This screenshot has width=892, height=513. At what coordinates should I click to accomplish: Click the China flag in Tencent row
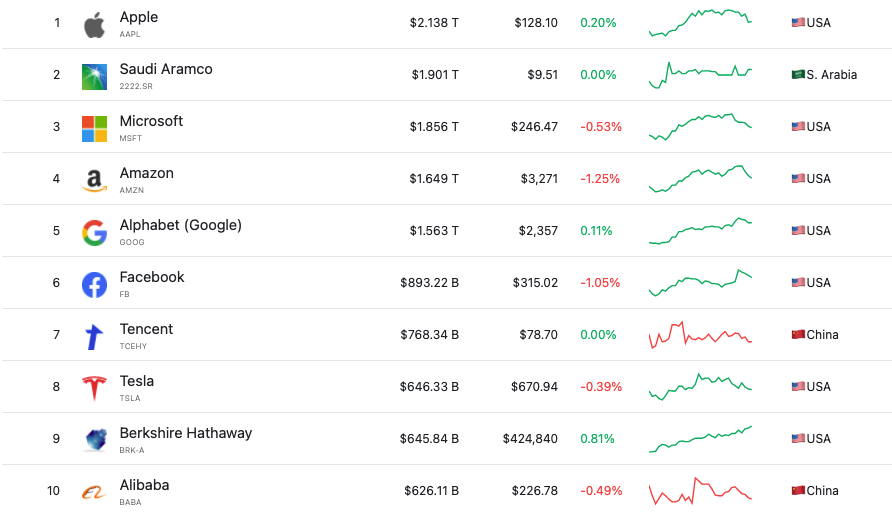(798, 334)
